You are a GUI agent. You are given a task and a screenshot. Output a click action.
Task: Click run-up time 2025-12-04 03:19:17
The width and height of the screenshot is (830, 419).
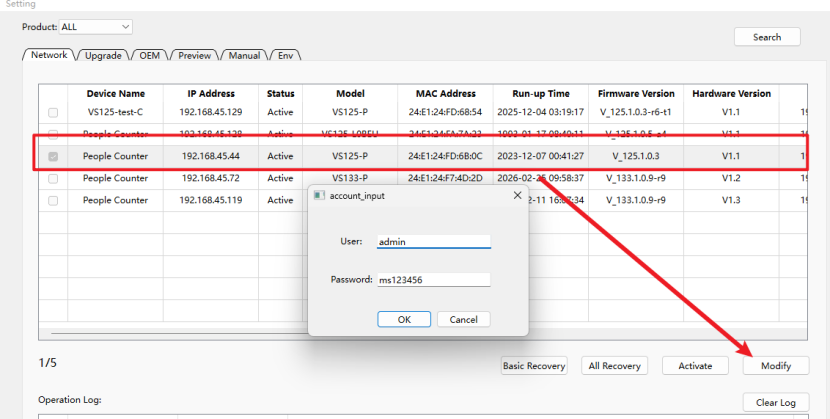540,112
